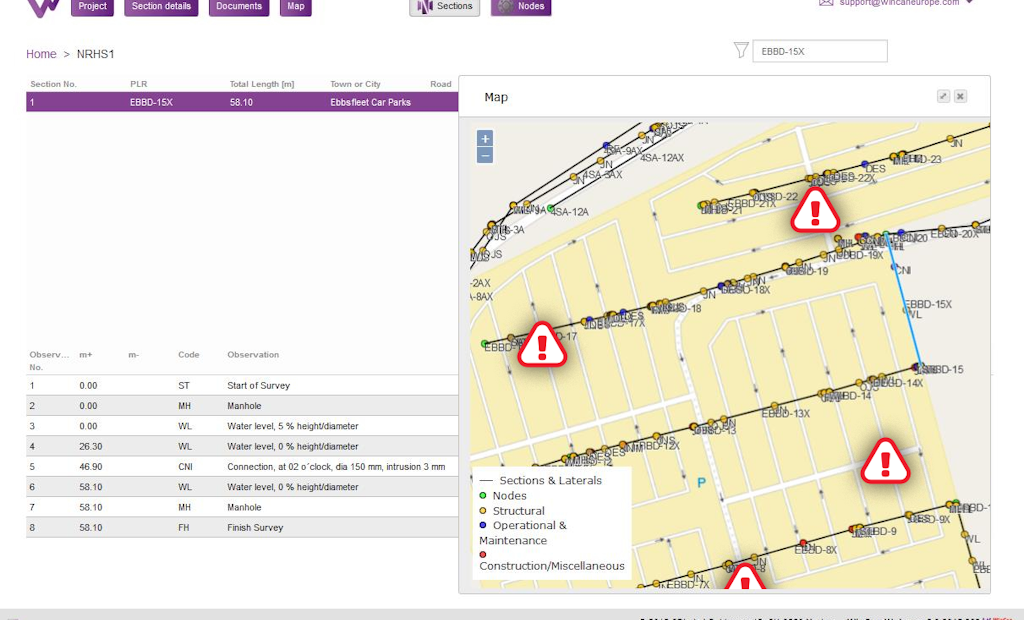Click the support email envelope icon

coord(826,3)
